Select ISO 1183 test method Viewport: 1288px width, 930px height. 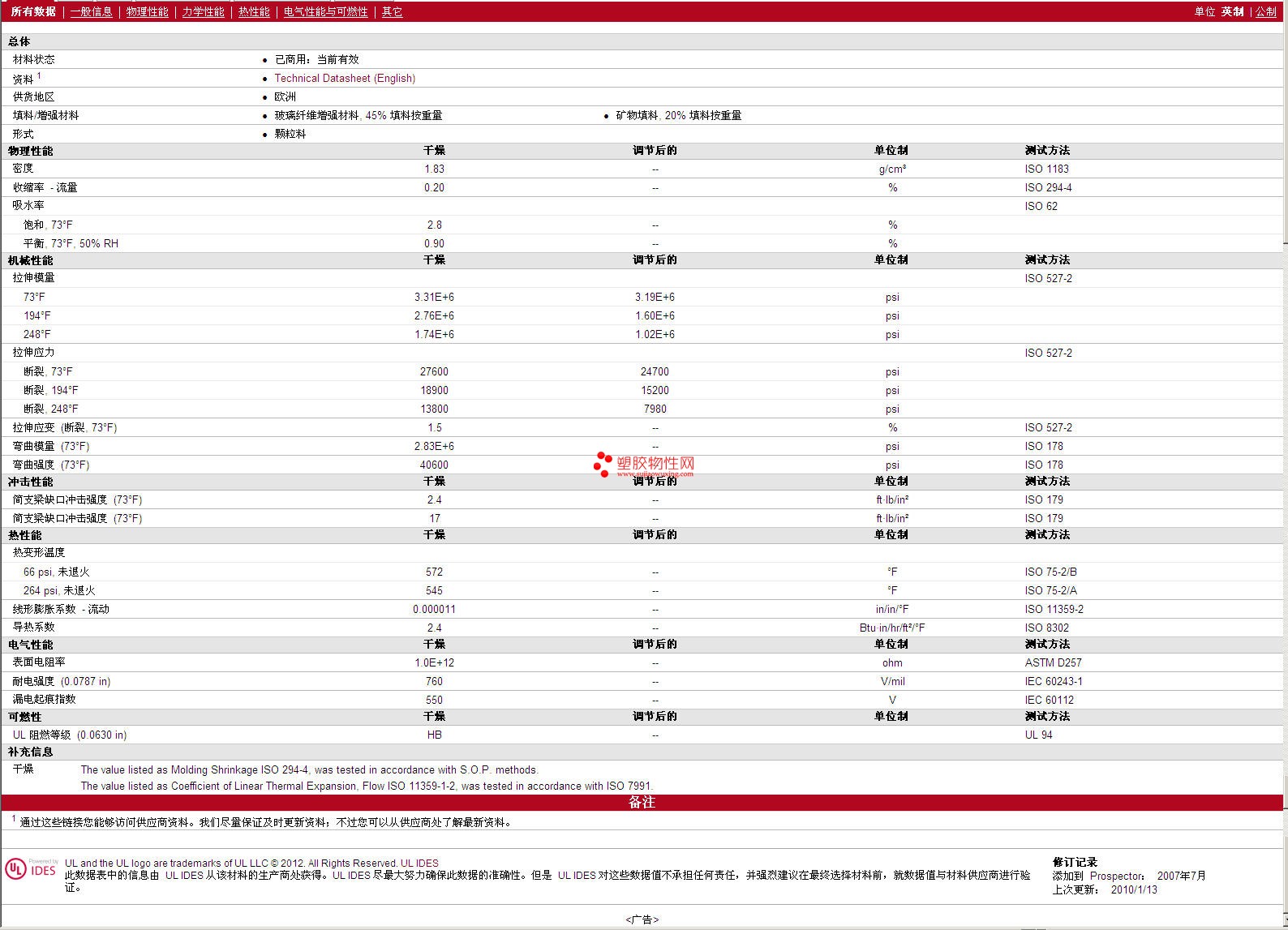point(1046,169)
